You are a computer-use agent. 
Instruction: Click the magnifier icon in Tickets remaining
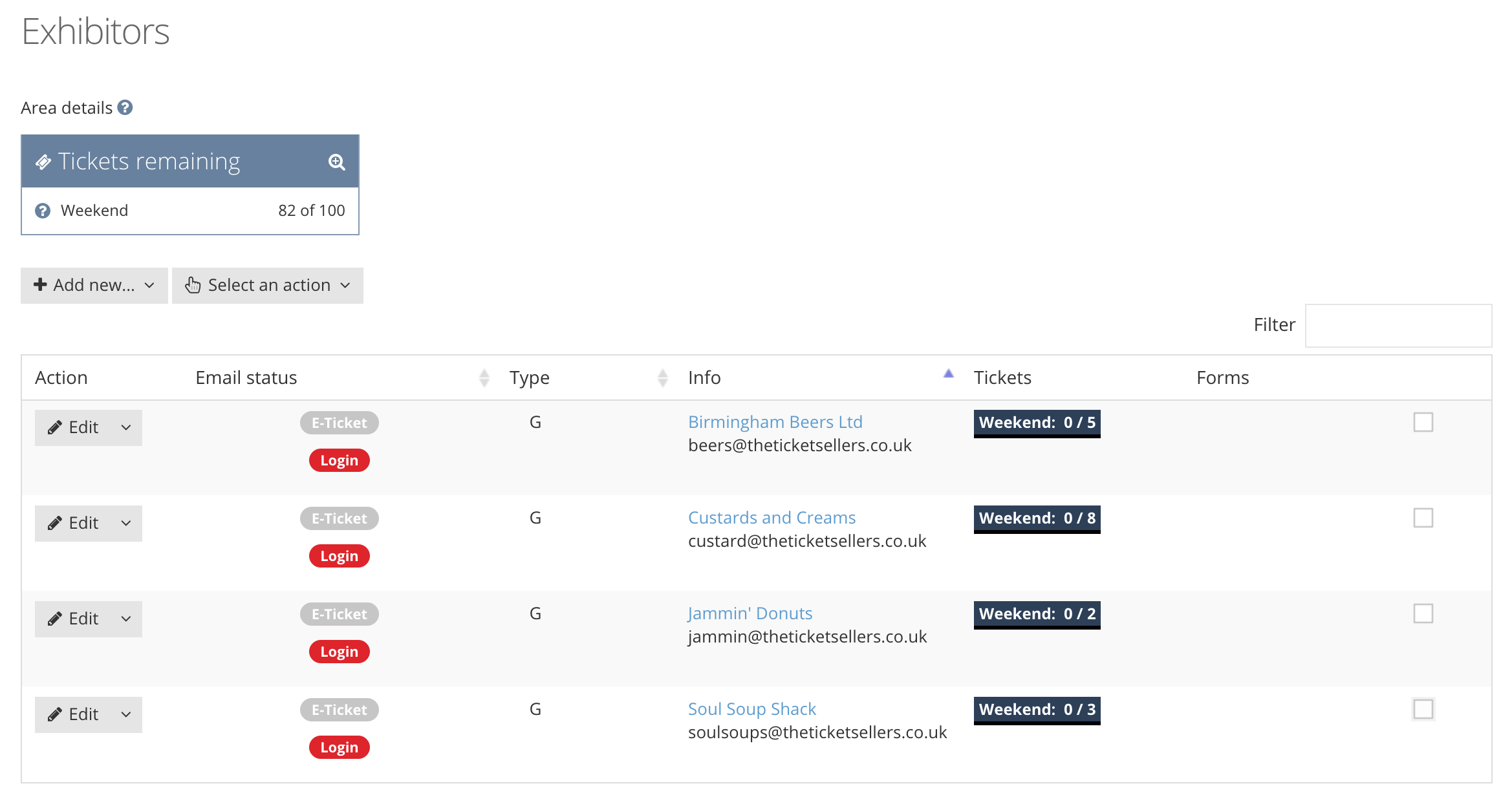click(336, 162)
